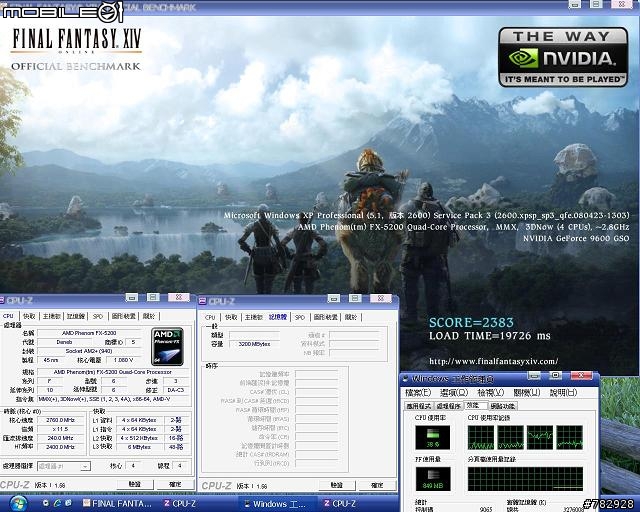
Task: Select 關於 tab in right CPU-Z window
Action: pyautogui.click(x=351, y=317)
